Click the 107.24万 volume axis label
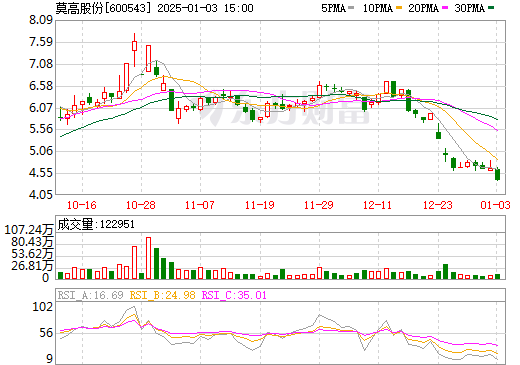This screenshot has width=520, height=365. point(29,230)
